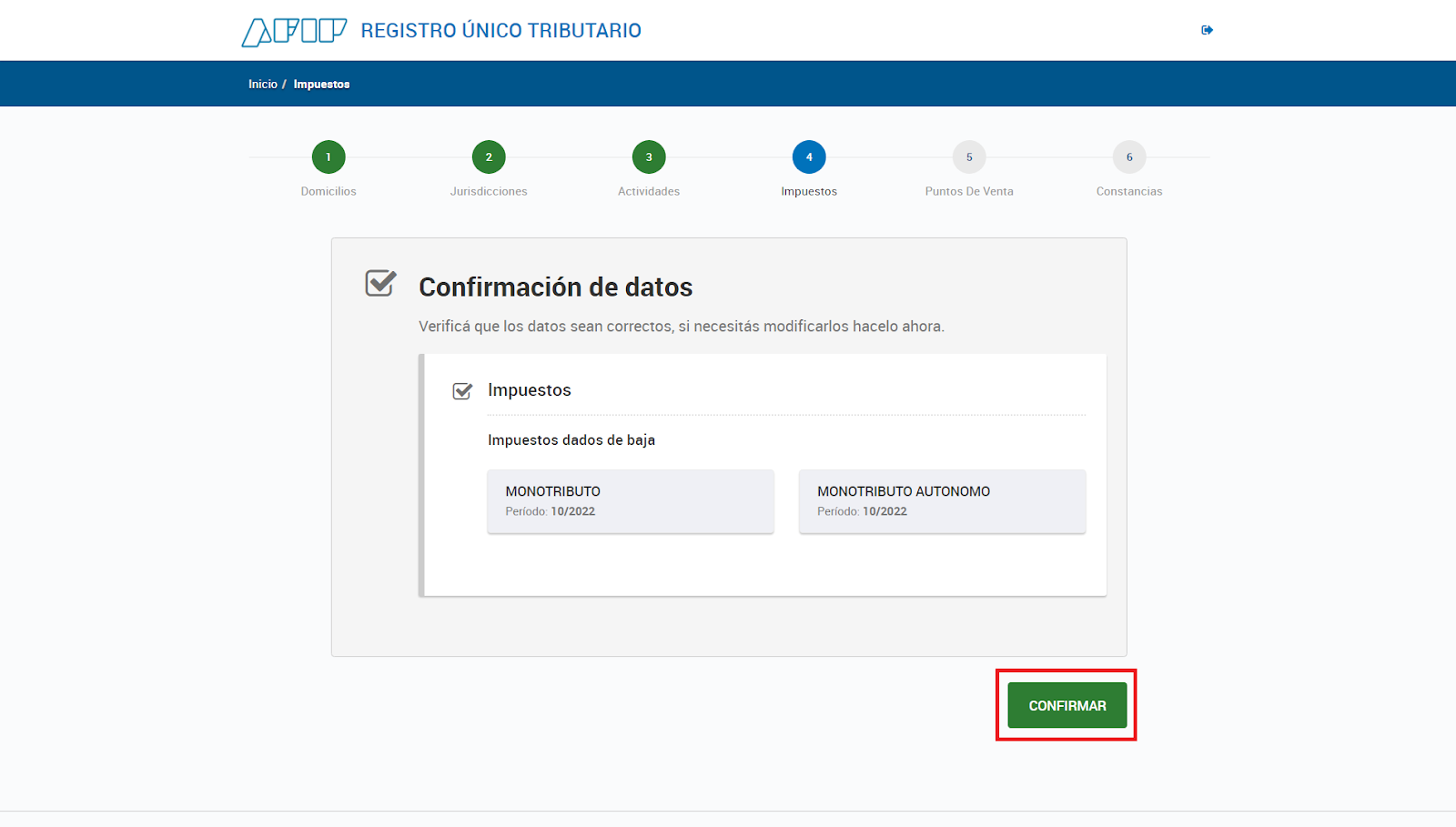Click the Domicilios step label
Viewport: 1456px width, 827px height.
[x=329, y=191]
